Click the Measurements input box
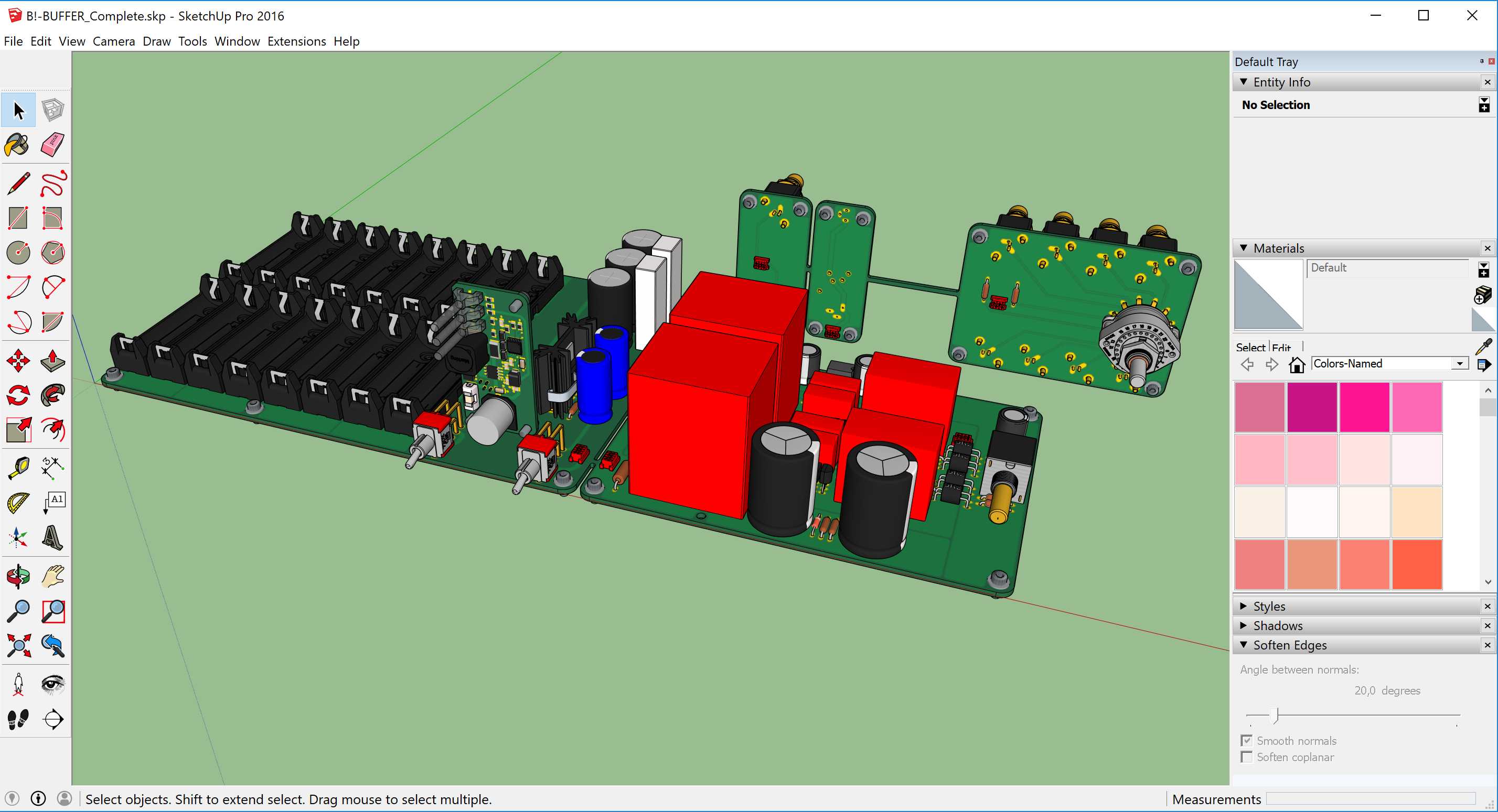 tap(1371, 798)
